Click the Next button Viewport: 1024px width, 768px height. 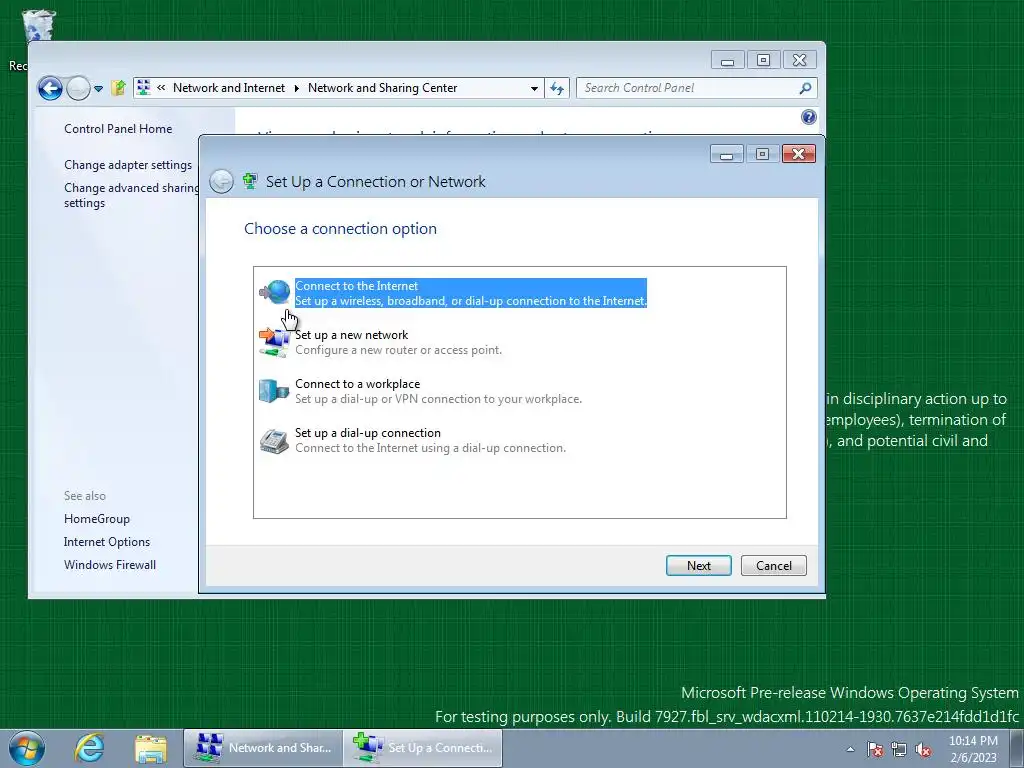pos(698,566)
